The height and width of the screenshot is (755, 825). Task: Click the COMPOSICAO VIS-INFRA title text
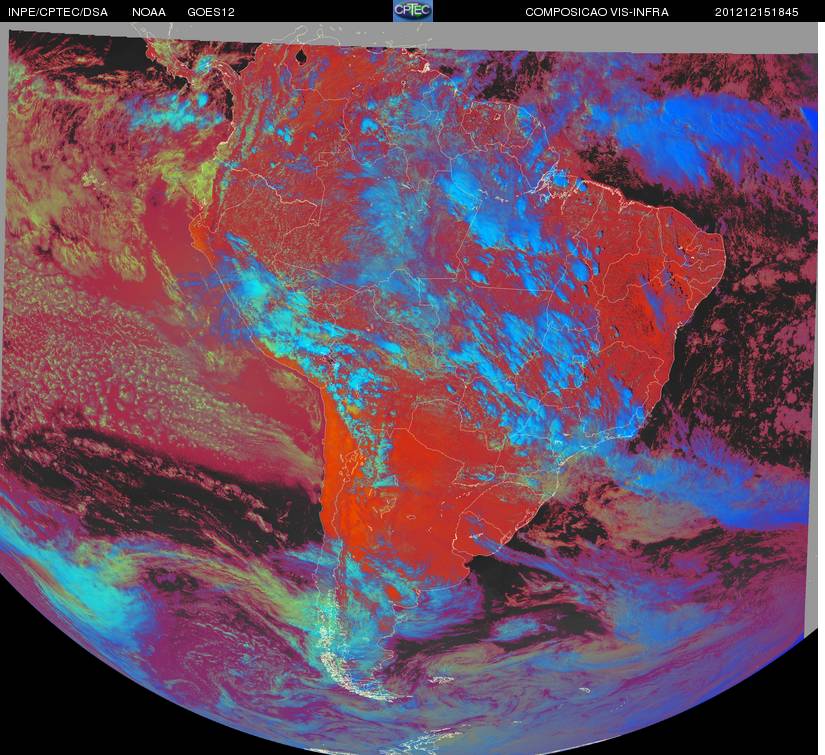click(597, 12)
